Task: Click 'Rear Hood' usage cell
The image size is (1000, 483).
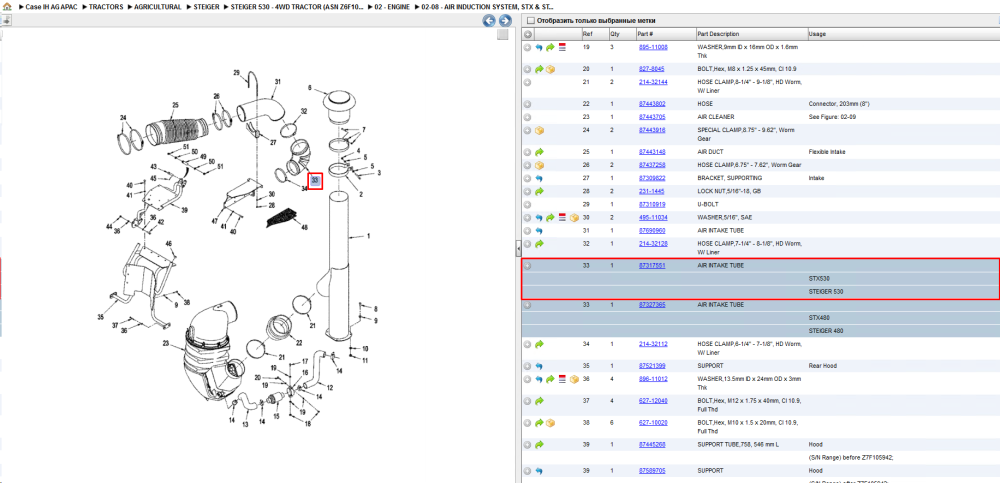Action: tap(823, 366)
